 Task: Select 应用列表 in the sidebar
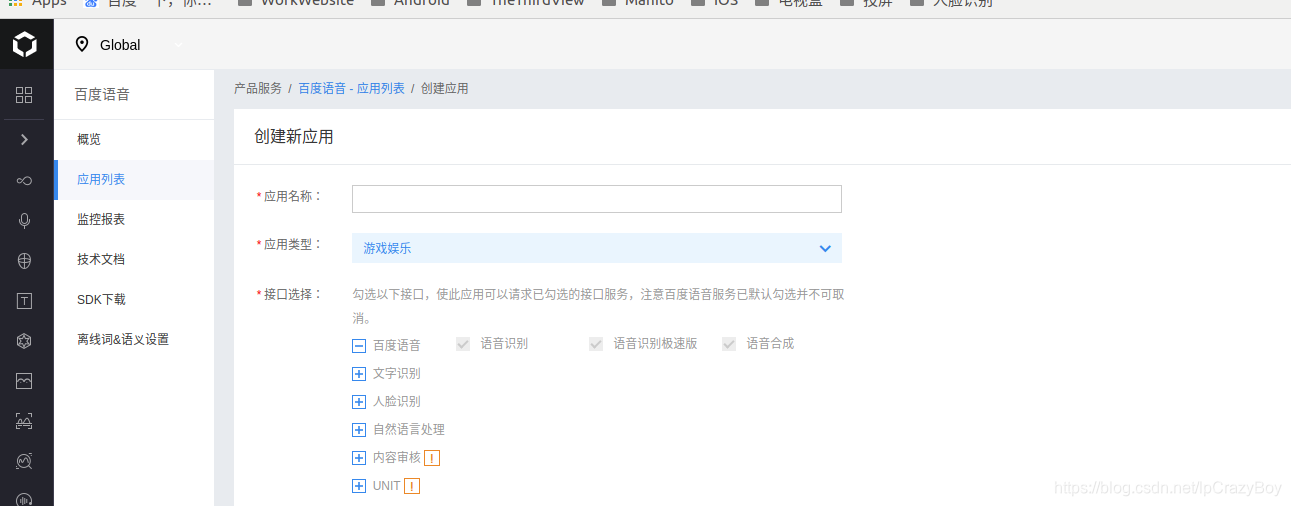point(134,179)
